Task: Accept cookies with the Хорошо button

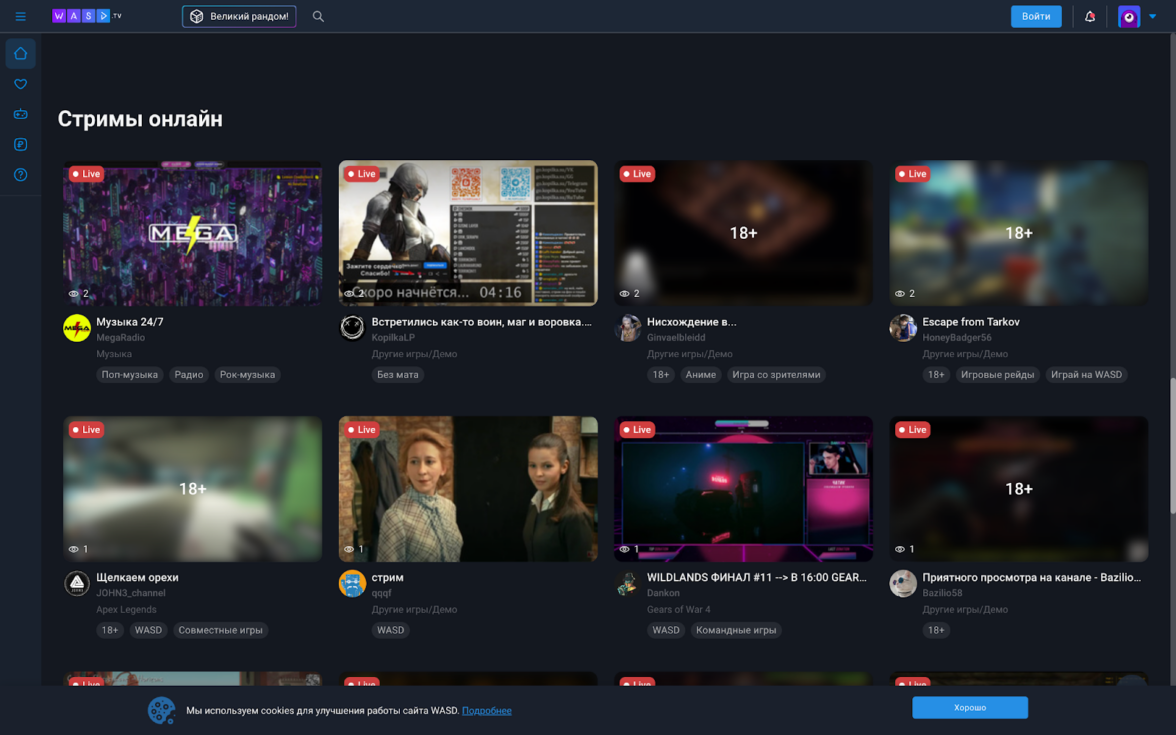Action: (x=969, y=707)
